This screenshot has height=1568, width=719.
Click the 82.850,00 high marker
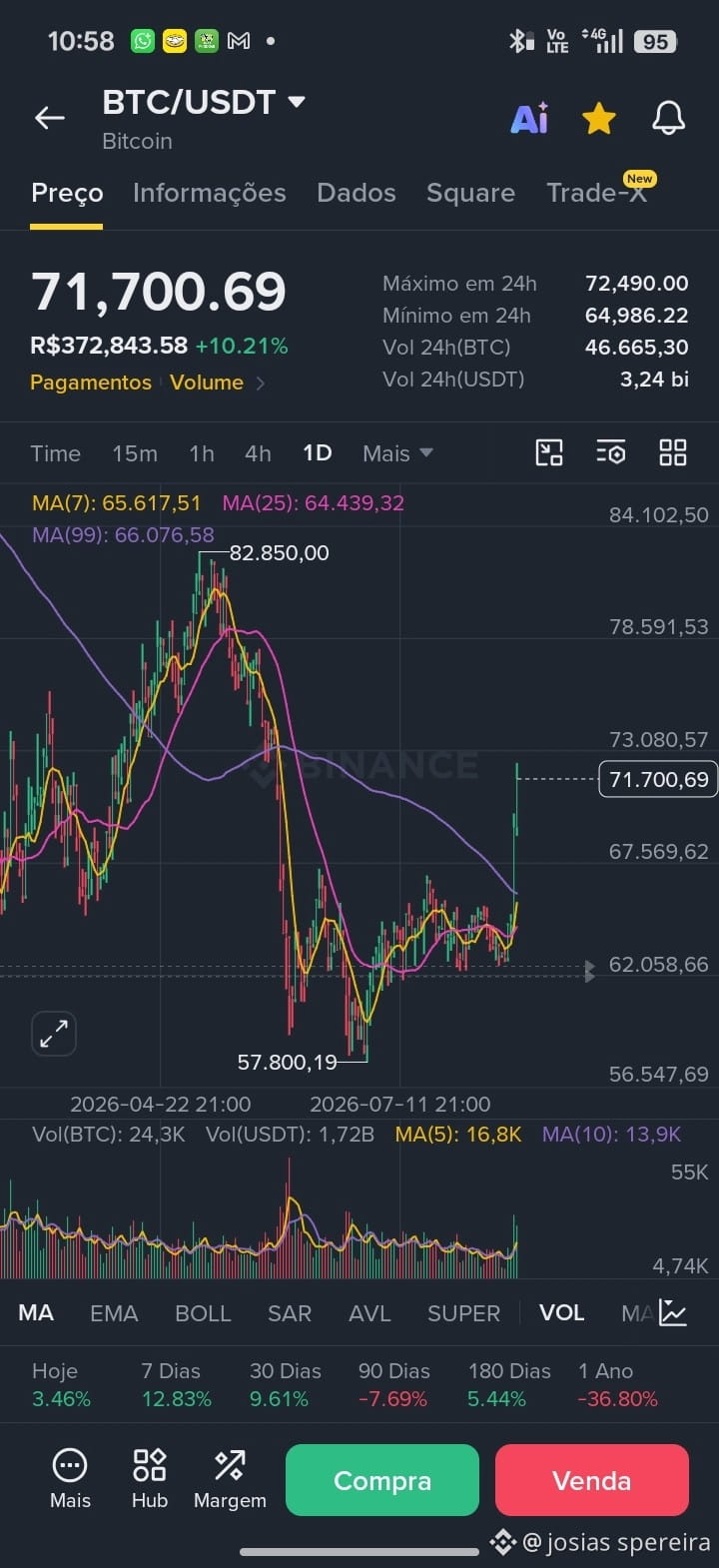279,553
